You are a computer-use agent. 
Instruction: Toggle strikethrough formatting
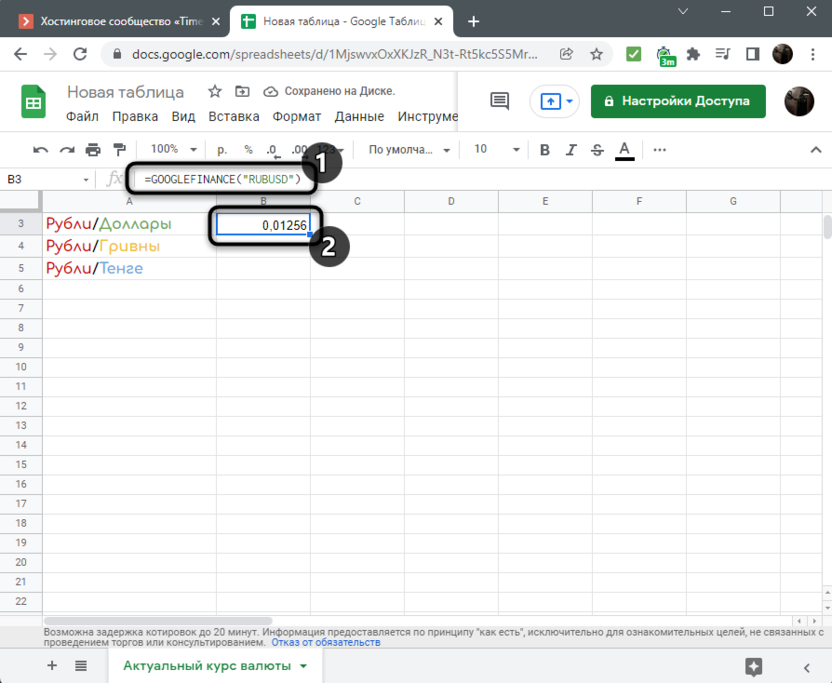(x=597, y=150)
